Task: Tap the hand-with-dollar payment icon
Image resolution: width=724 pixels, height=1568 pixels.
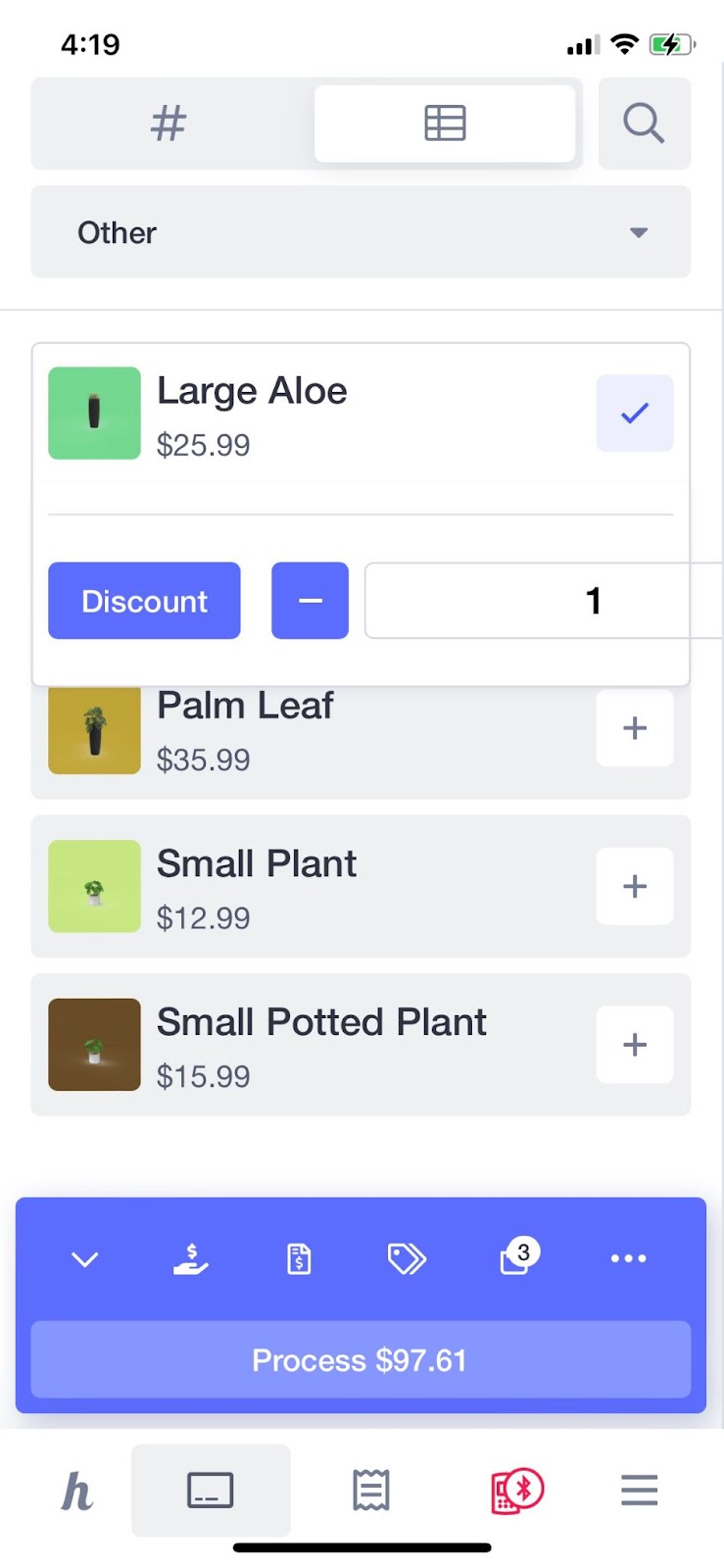Action: tap(191, 1258)
